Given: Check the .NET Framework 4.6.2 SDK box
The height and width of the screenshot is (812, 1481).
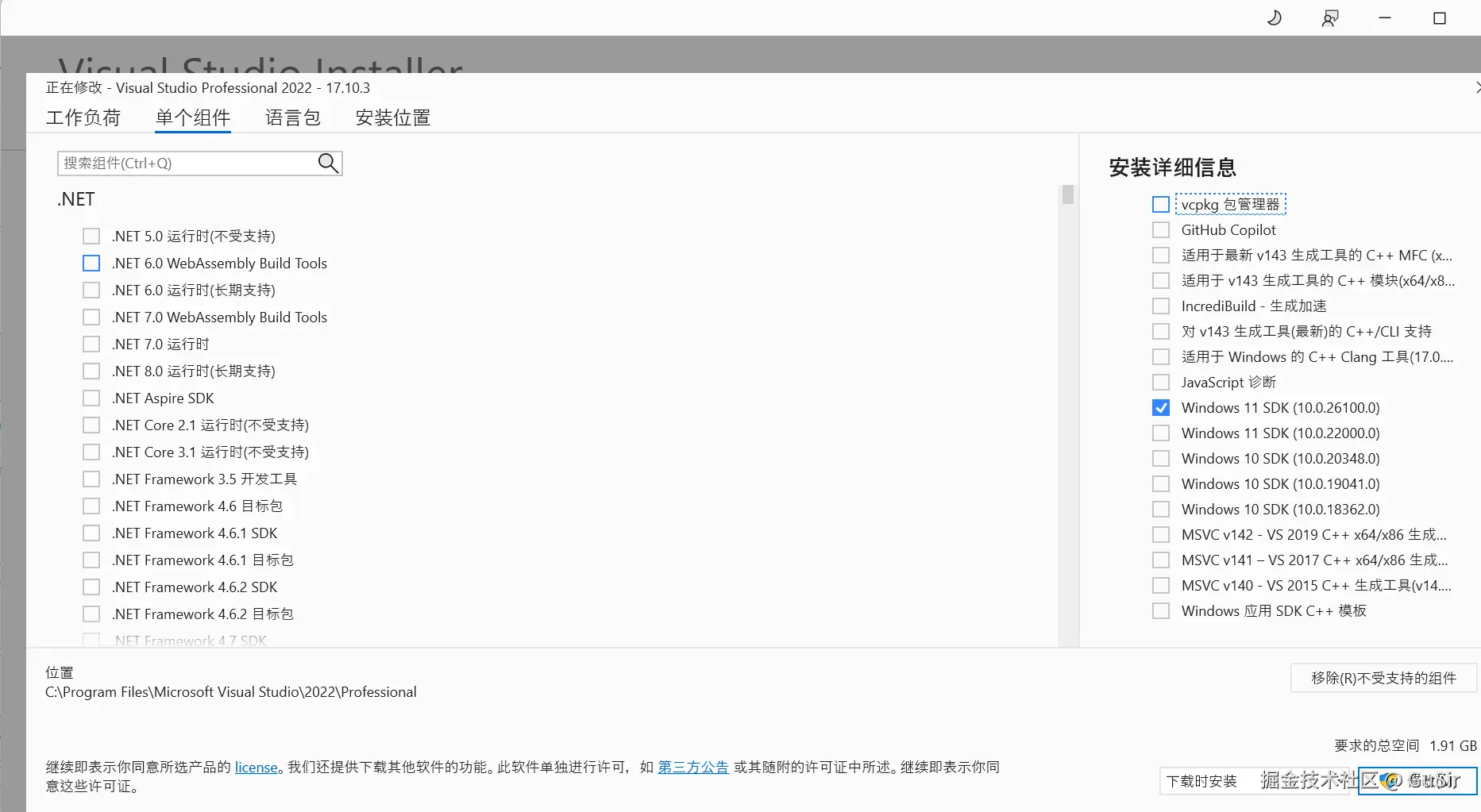Looking at the screenshot, I should 91,587.
